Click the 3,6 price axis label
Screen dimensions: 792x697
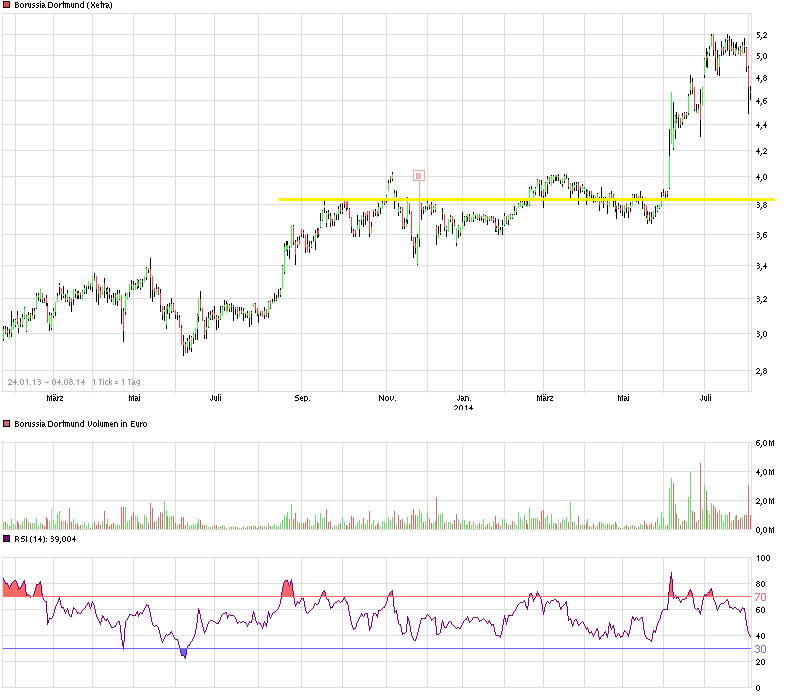point(762,235)
